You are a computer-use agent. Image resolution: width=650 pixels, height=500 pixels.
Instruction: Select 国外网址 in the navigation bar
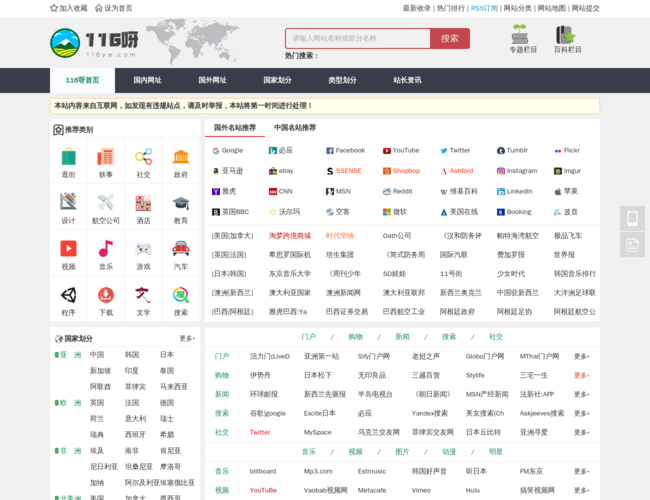(212, 80)
